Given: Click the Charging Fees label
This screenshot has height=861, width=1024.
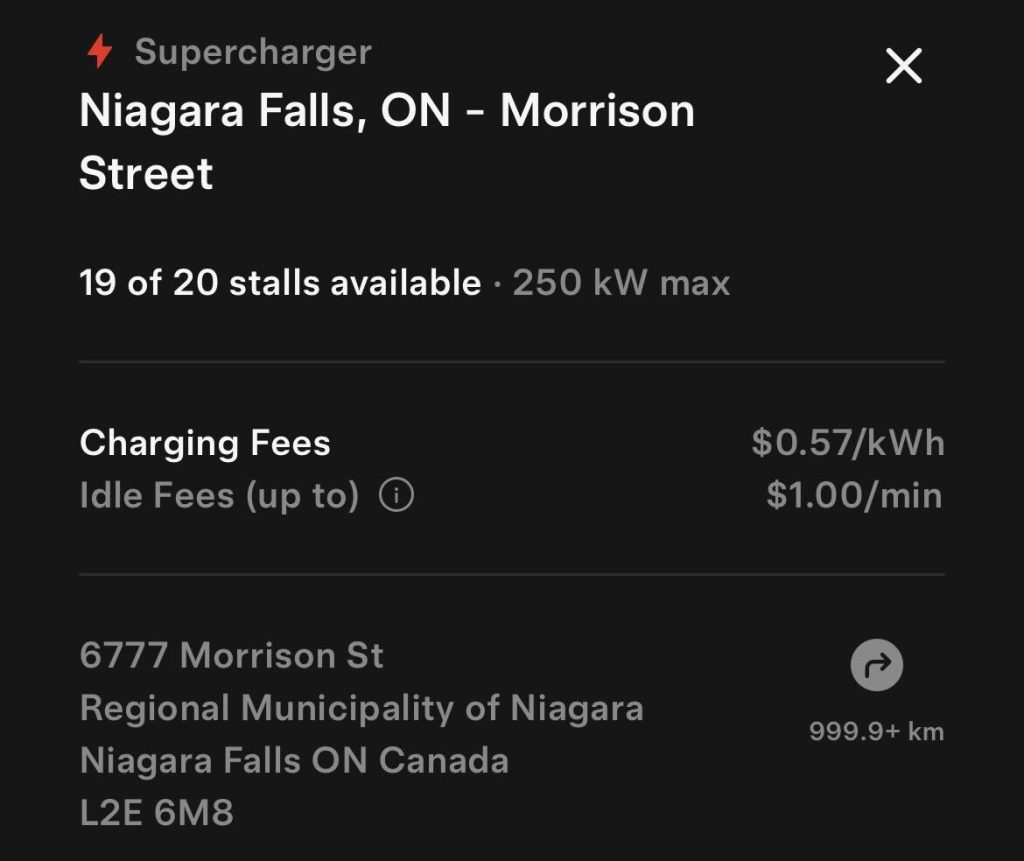Looking at the screenshot, I should tap(205, 443).
